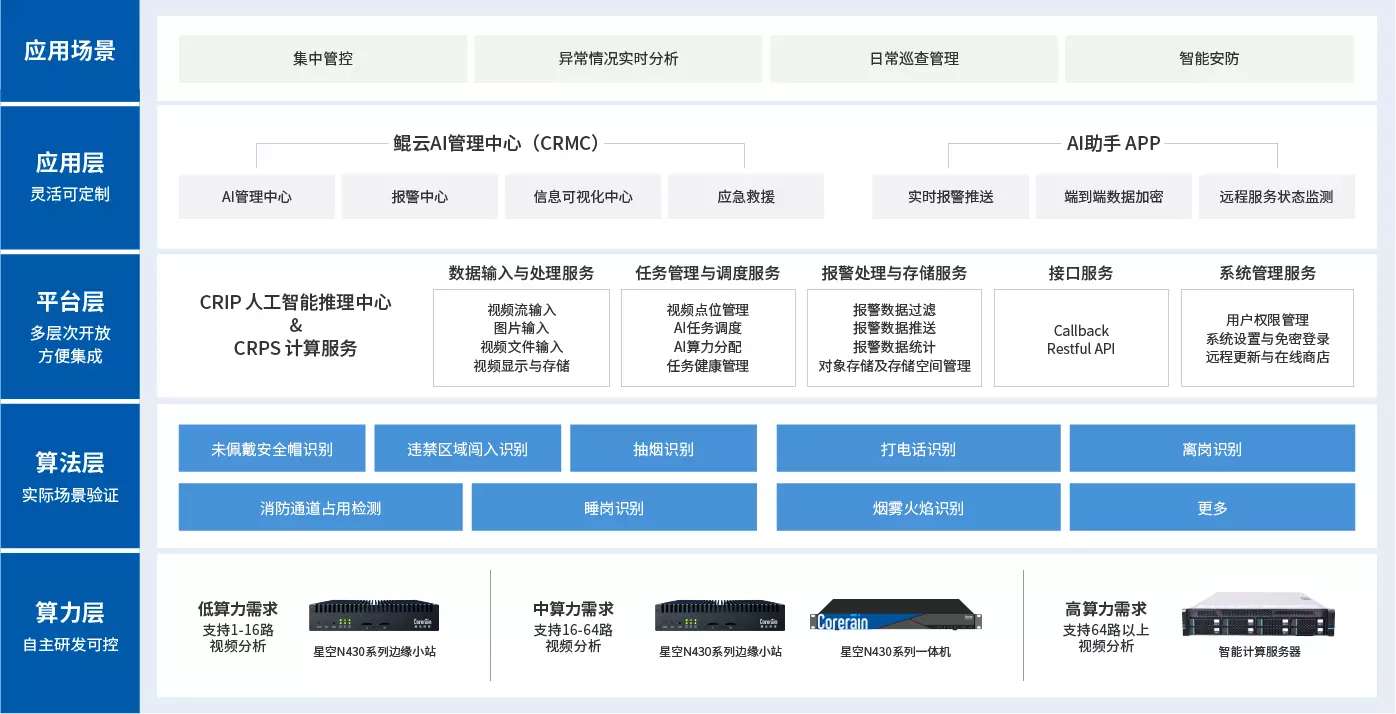Click the edge station image beside 中算力需求
Viewport: 1396px width, 714px height.
720,616
